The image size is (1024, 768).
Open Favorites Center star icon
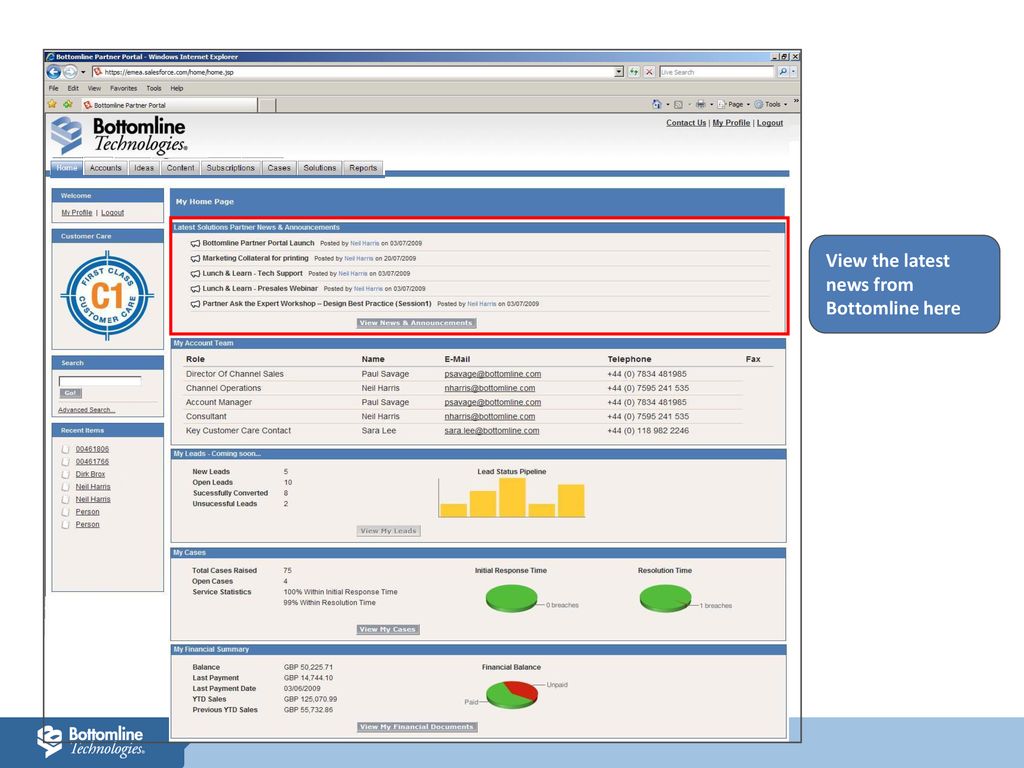click(52, 104)
